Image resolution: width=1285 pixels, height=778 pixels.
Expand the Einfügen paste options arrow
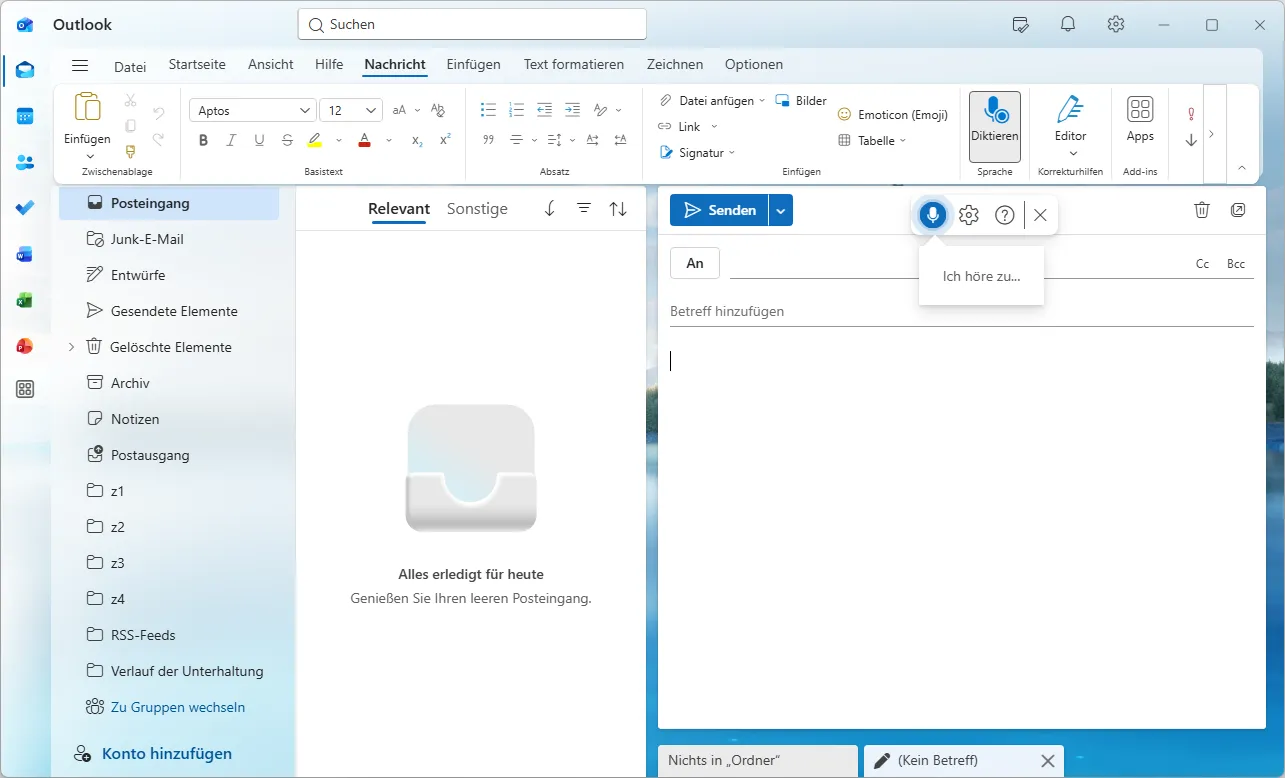(x=88, y=156)
